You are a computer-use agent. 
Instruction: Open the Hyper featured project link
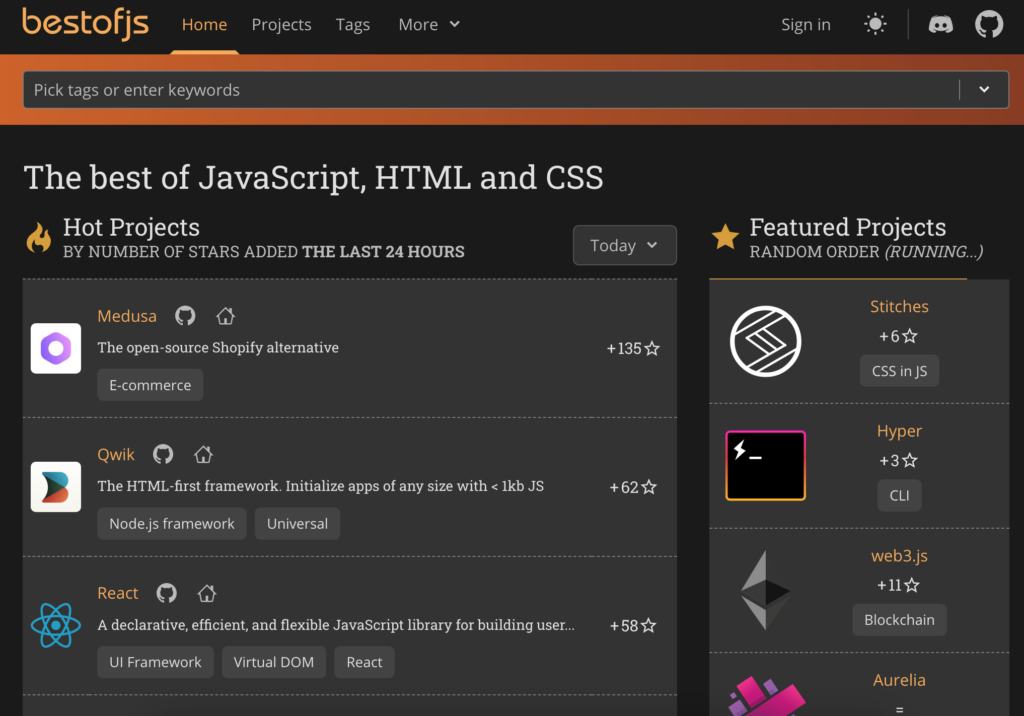899,431
